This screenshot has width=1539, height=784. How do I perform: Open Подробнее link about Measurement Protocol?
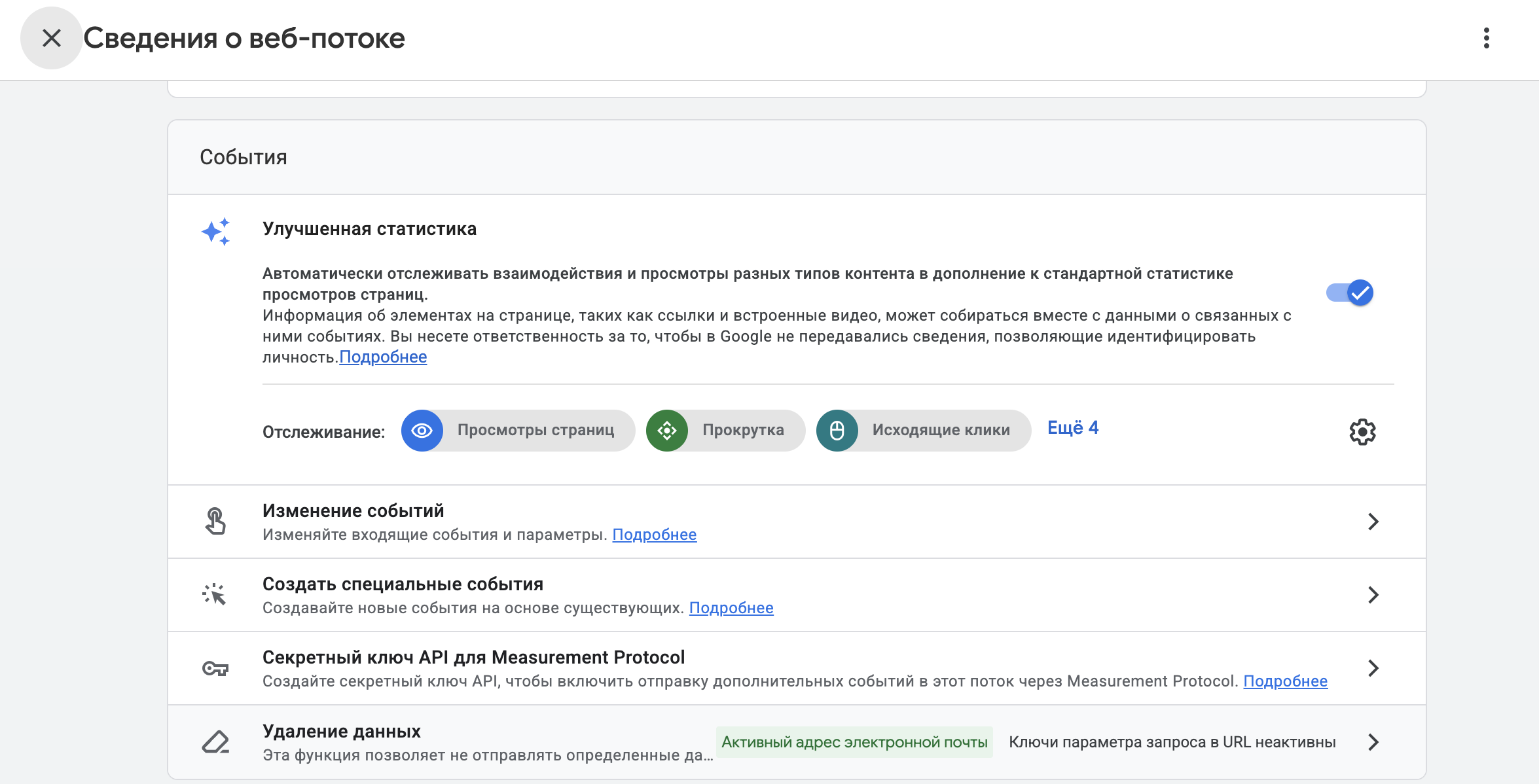1285,681
